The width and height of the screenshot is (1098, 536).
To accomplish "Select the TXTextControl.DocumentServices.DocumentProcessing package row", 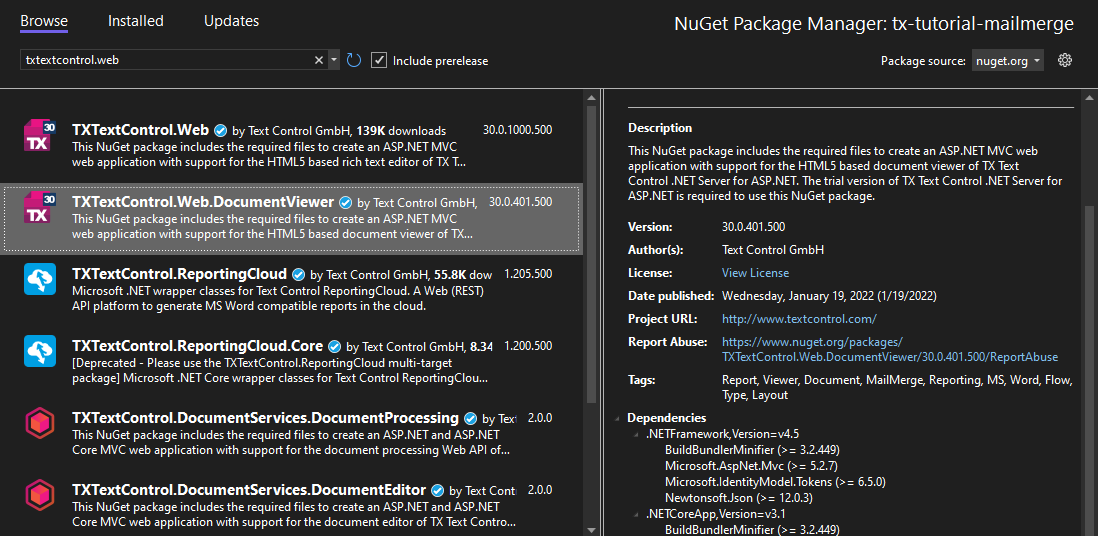I will (x=293, y=434).
